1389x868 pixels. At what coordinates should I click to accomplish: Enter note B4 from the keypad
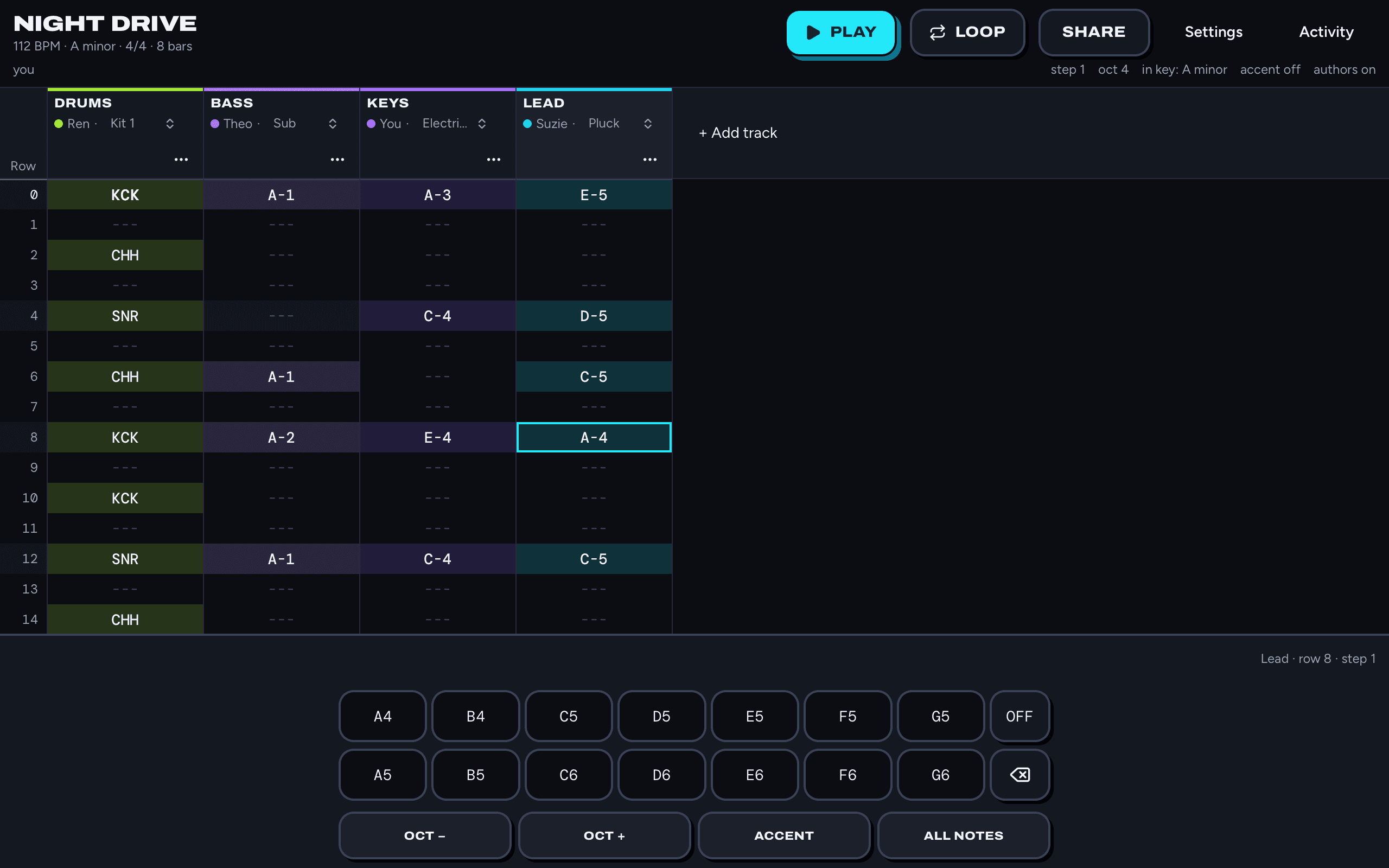(x=475, y=716)
